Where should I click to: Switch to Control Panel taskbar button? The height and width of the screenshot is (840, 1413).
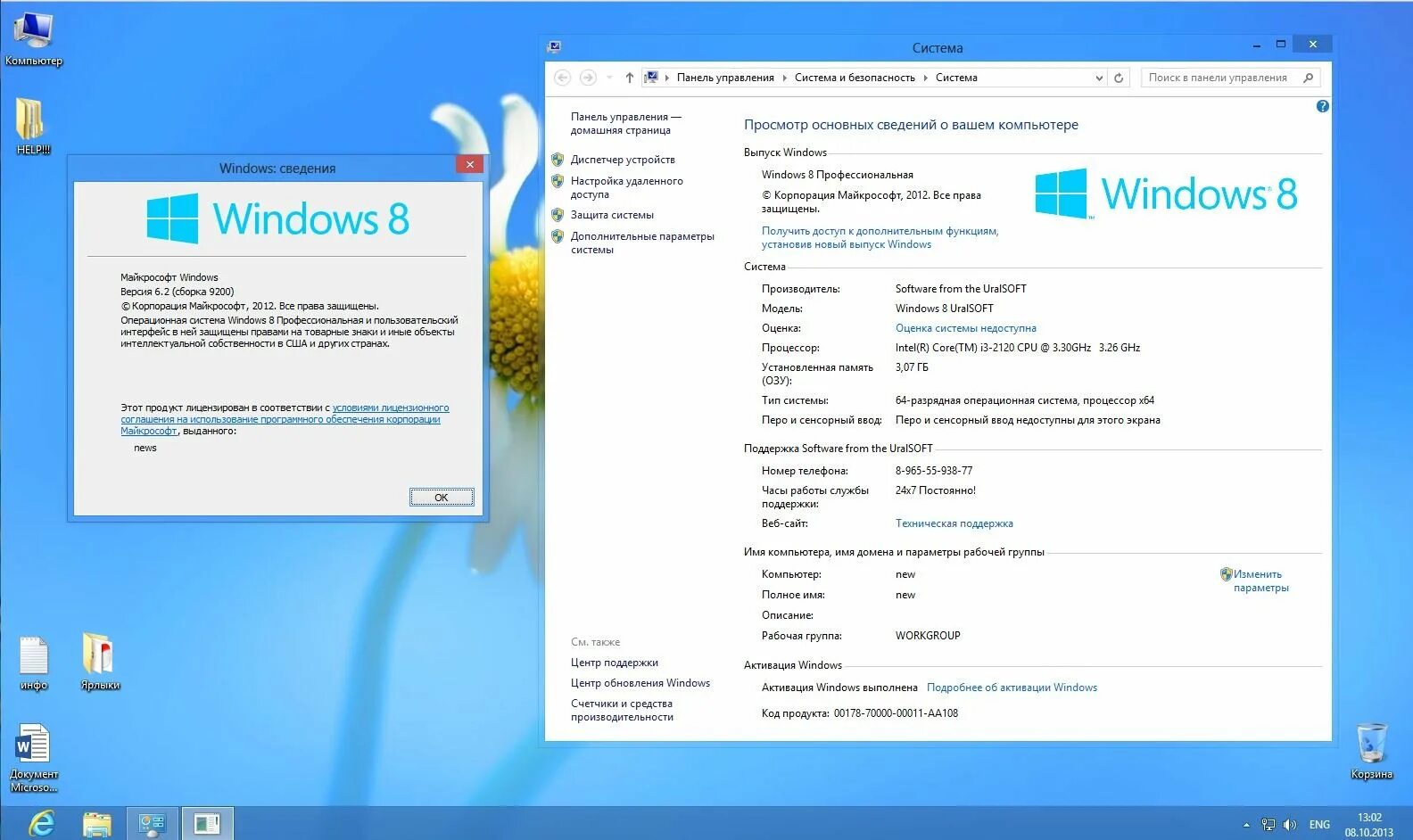pyautogui.click(x=153, y=823)
